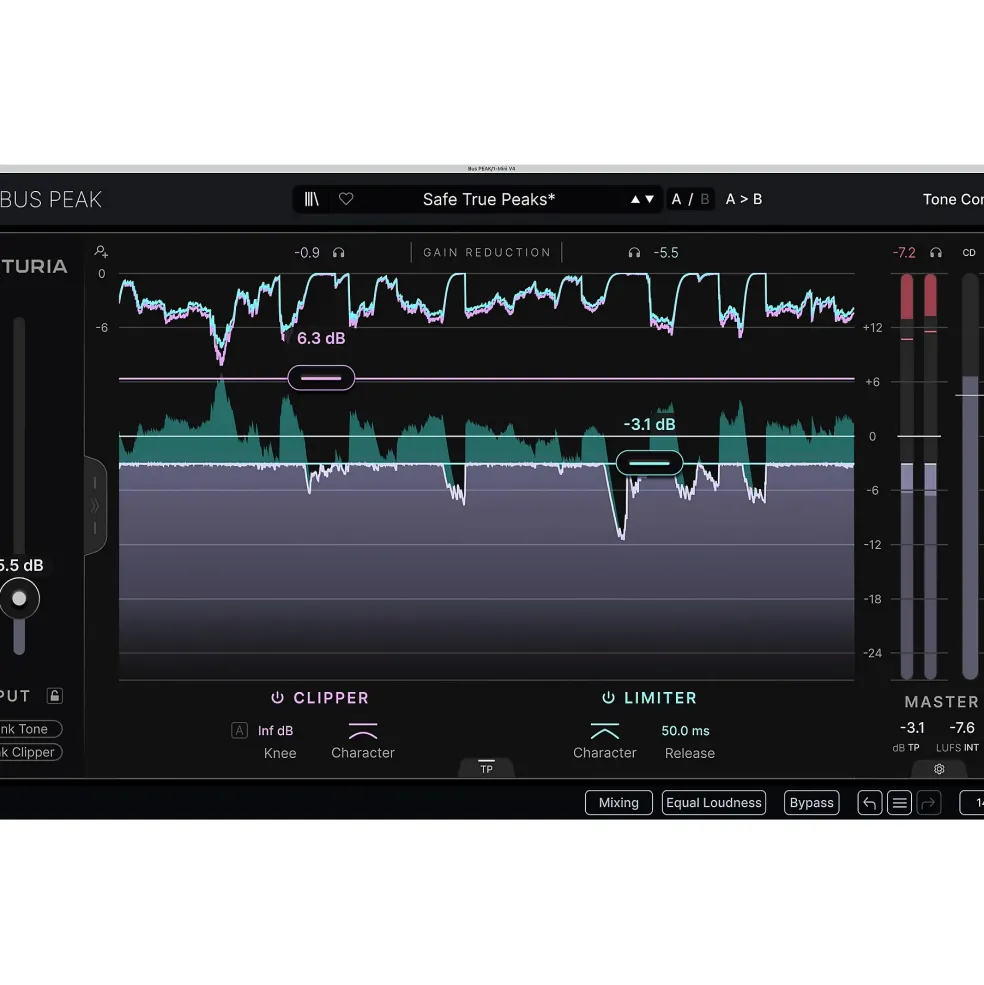Toggle the CLIPPER power icon
Viewport: 984px width, 985px height.
point(277,698)
